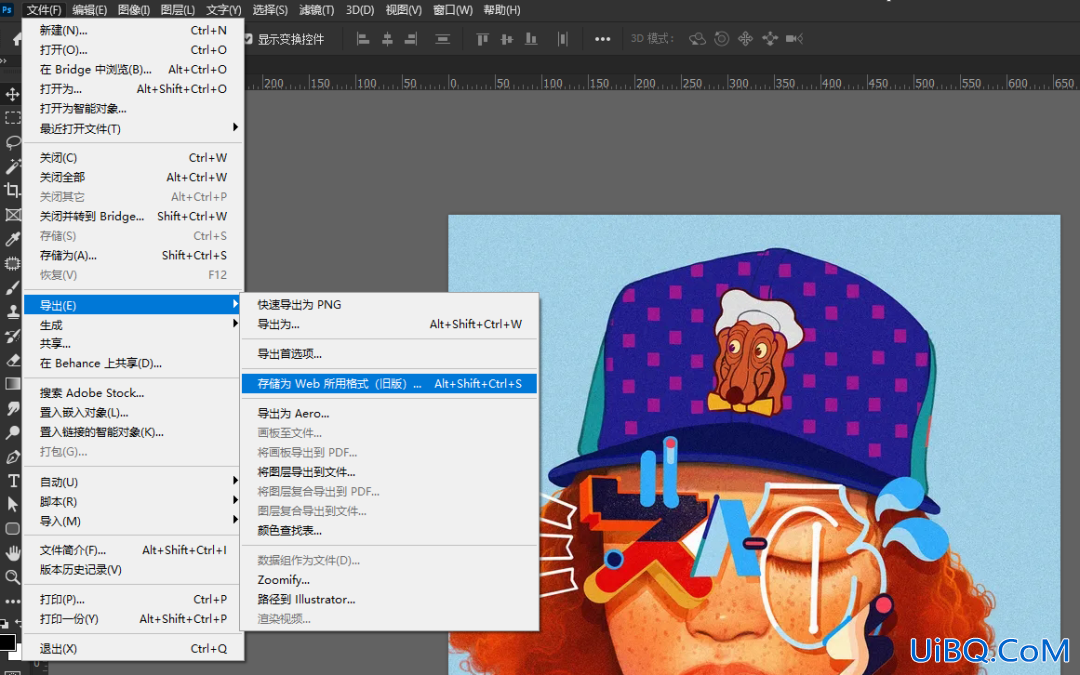The image size is (1080, 675).
Task: Open the options bar three-dots menu
Action: 603,39
